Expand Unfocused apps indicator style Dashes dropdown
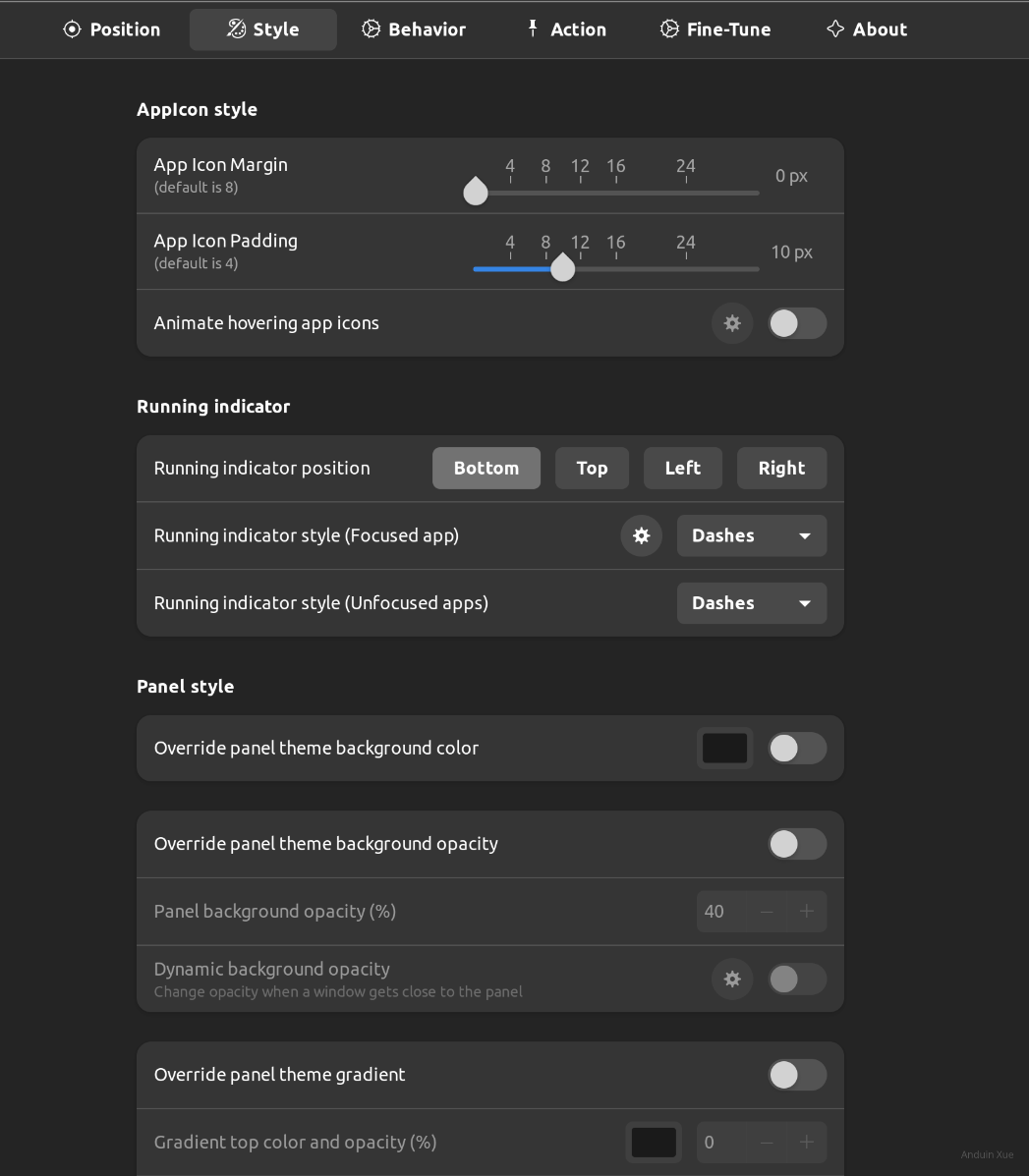Screen dimensions: 1029x1176 [x=751, y=603]
